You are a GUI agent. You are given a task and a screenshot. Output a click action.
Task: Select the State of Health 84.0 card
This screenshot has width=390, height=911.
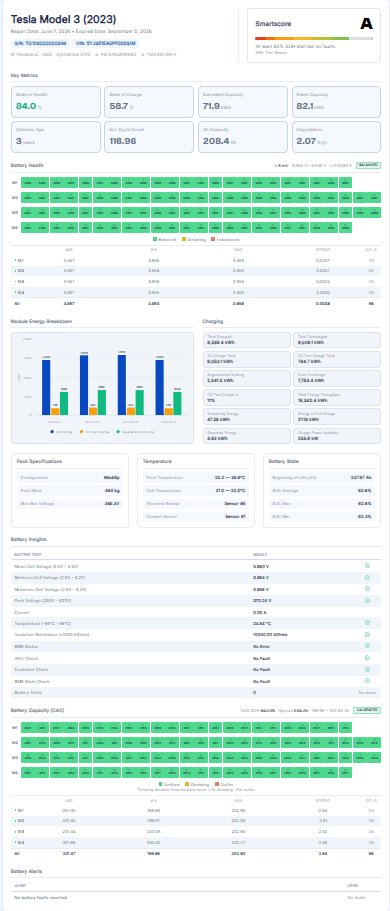pyautogui.click(x=56, y=102)
